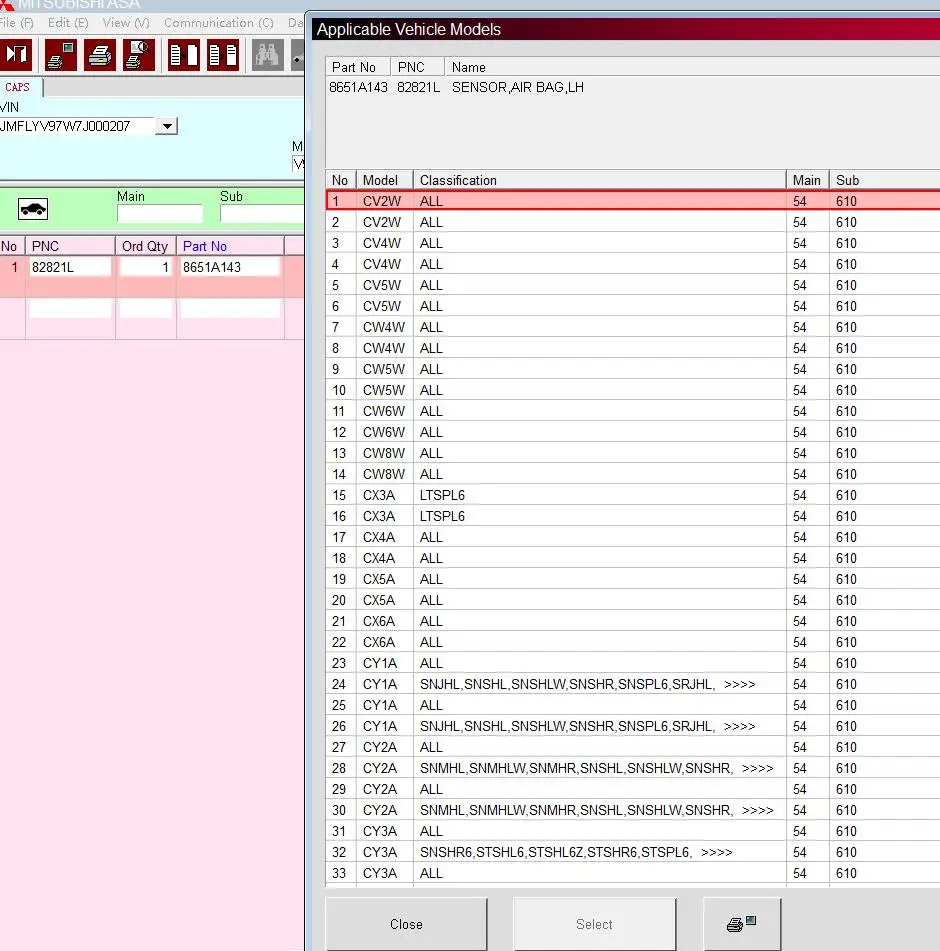940x951 pixels.
Task: Click the car icon beside the Main field
Action: (x=33, y=209)
